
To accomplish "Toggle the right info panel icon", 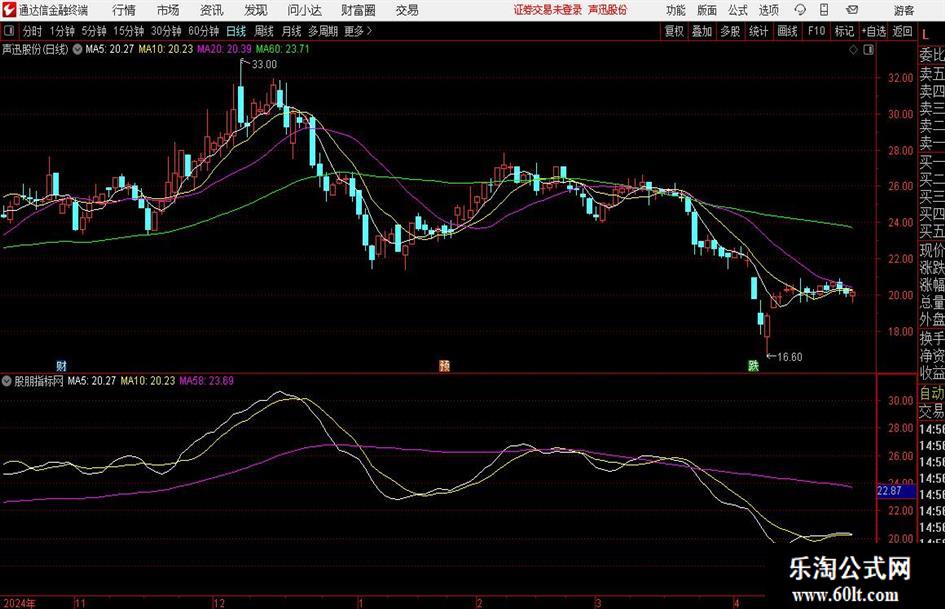I will pyautogui.click(x=868, y=50).
